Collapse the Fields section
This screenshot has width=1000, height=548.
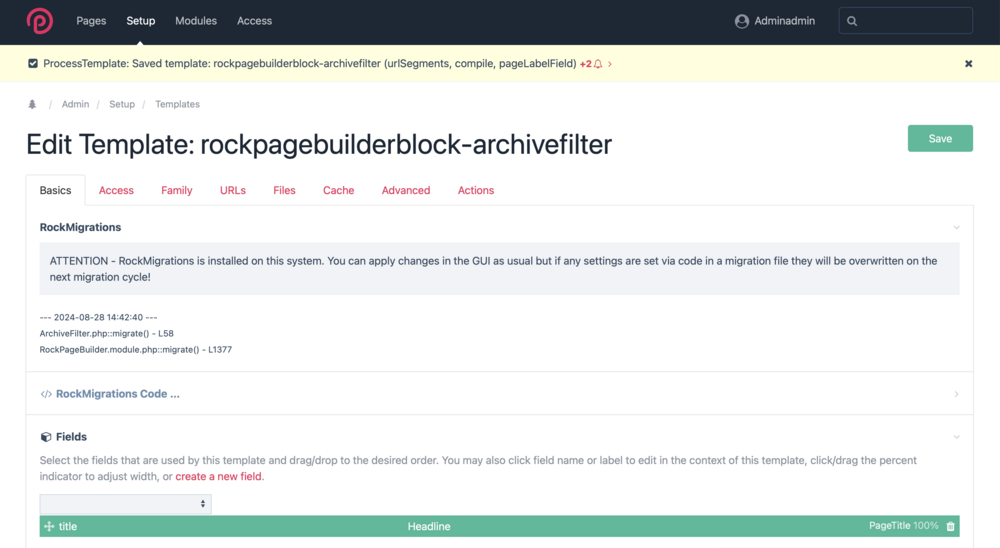click(956, 437)
